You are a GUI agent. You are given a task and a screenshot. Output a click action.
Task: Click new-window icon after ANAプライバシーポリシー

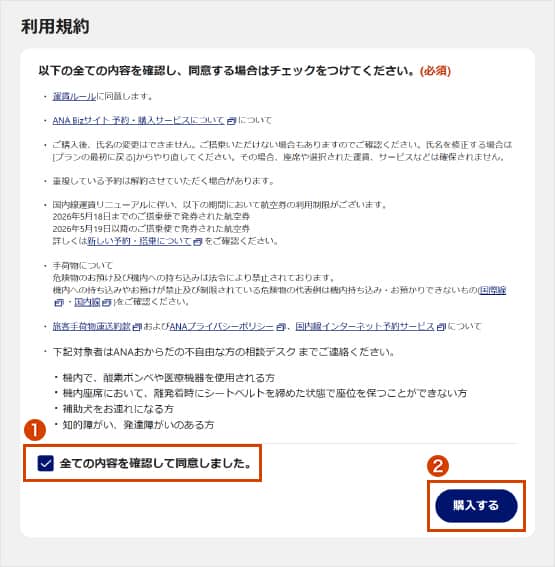coord(281,327)
